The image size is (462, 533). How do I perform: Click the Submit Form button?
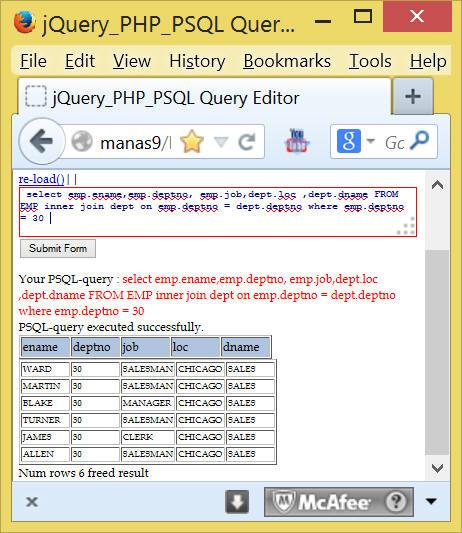tap(58, 248)
